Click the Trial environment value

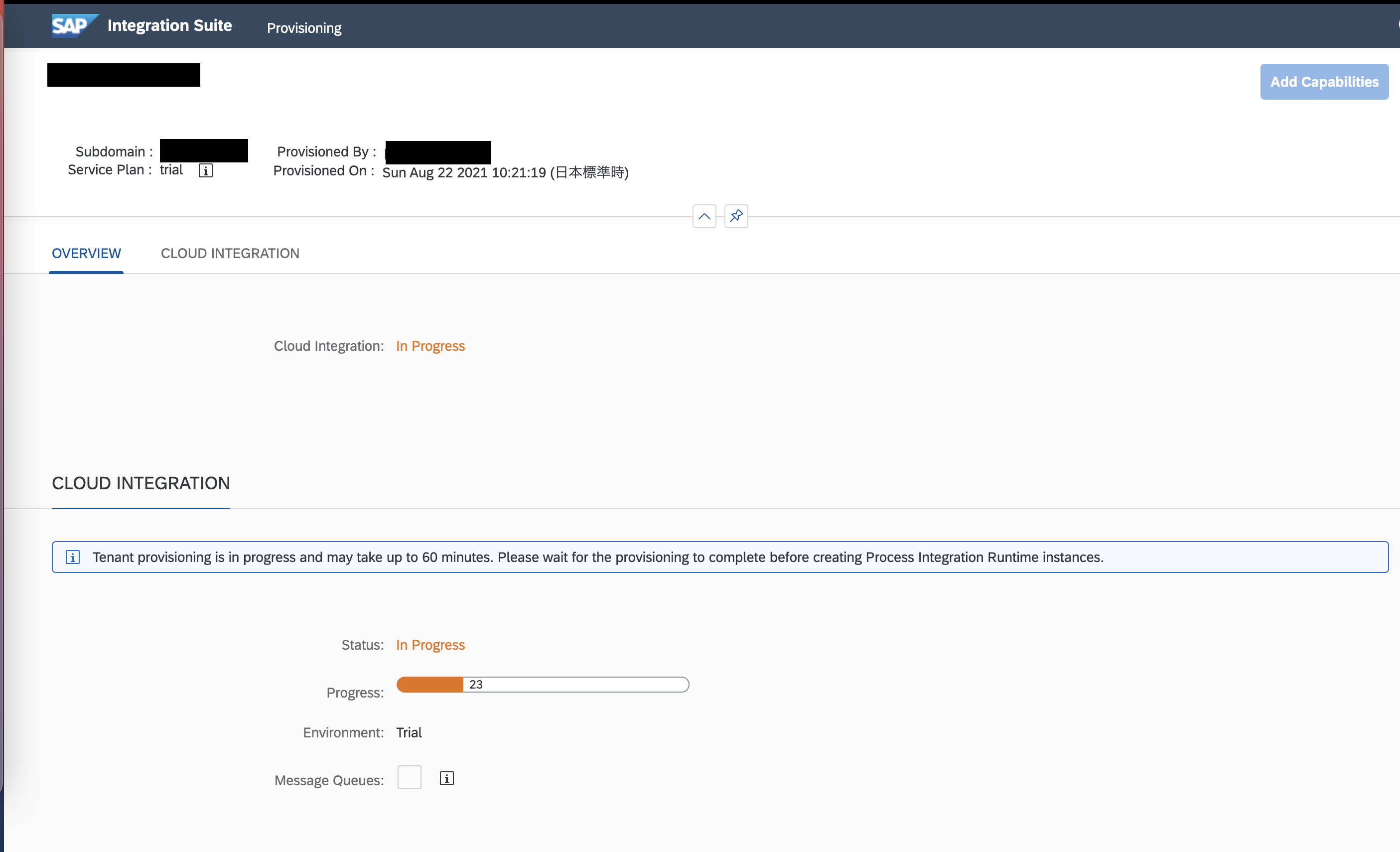(x=409, y=732)
